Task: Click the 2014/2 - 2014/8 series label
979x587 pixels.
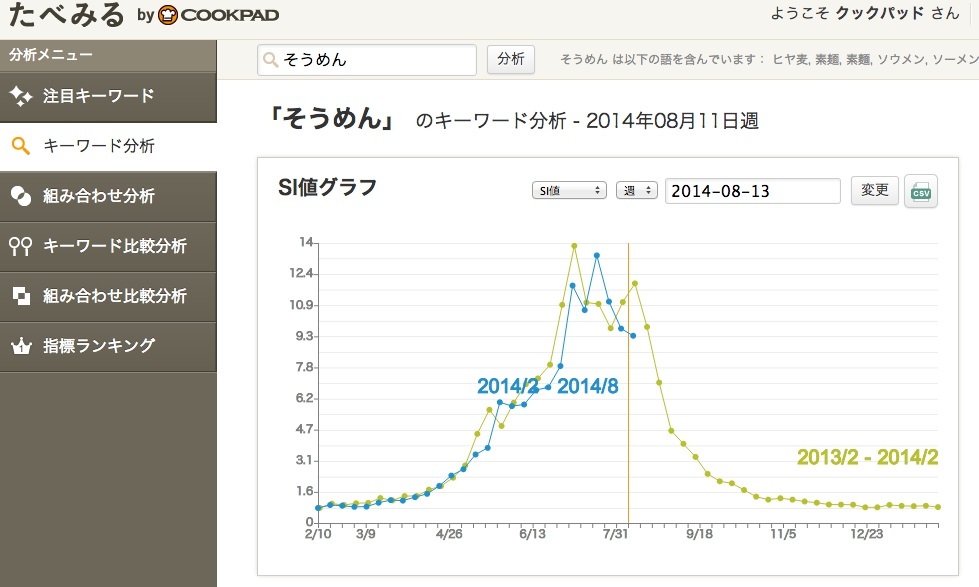Action: point(548,387)
